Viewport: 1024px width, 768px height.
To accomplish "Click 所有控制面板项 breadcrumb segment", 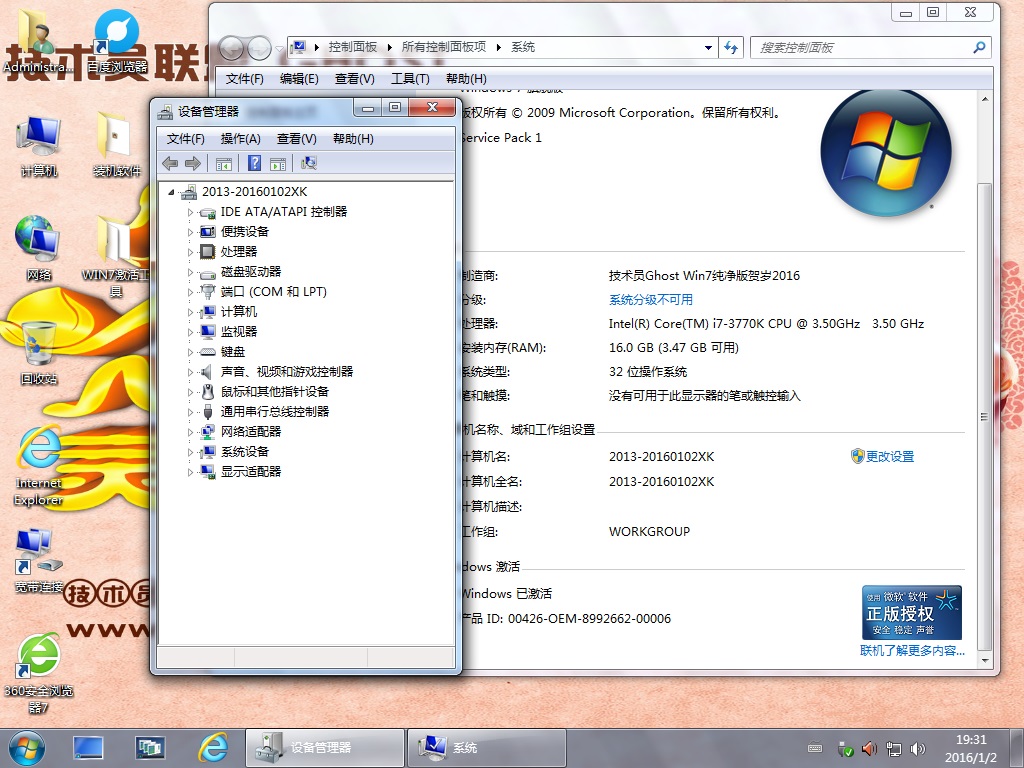I will 443,47.
